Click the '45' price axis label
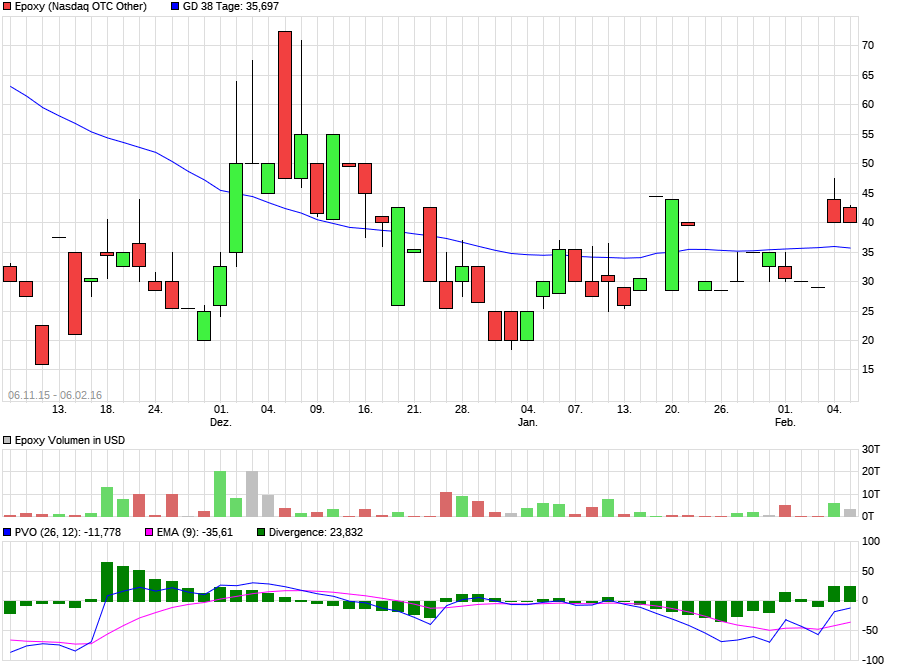This screenshot has width=900, height=670. [868, 193]
